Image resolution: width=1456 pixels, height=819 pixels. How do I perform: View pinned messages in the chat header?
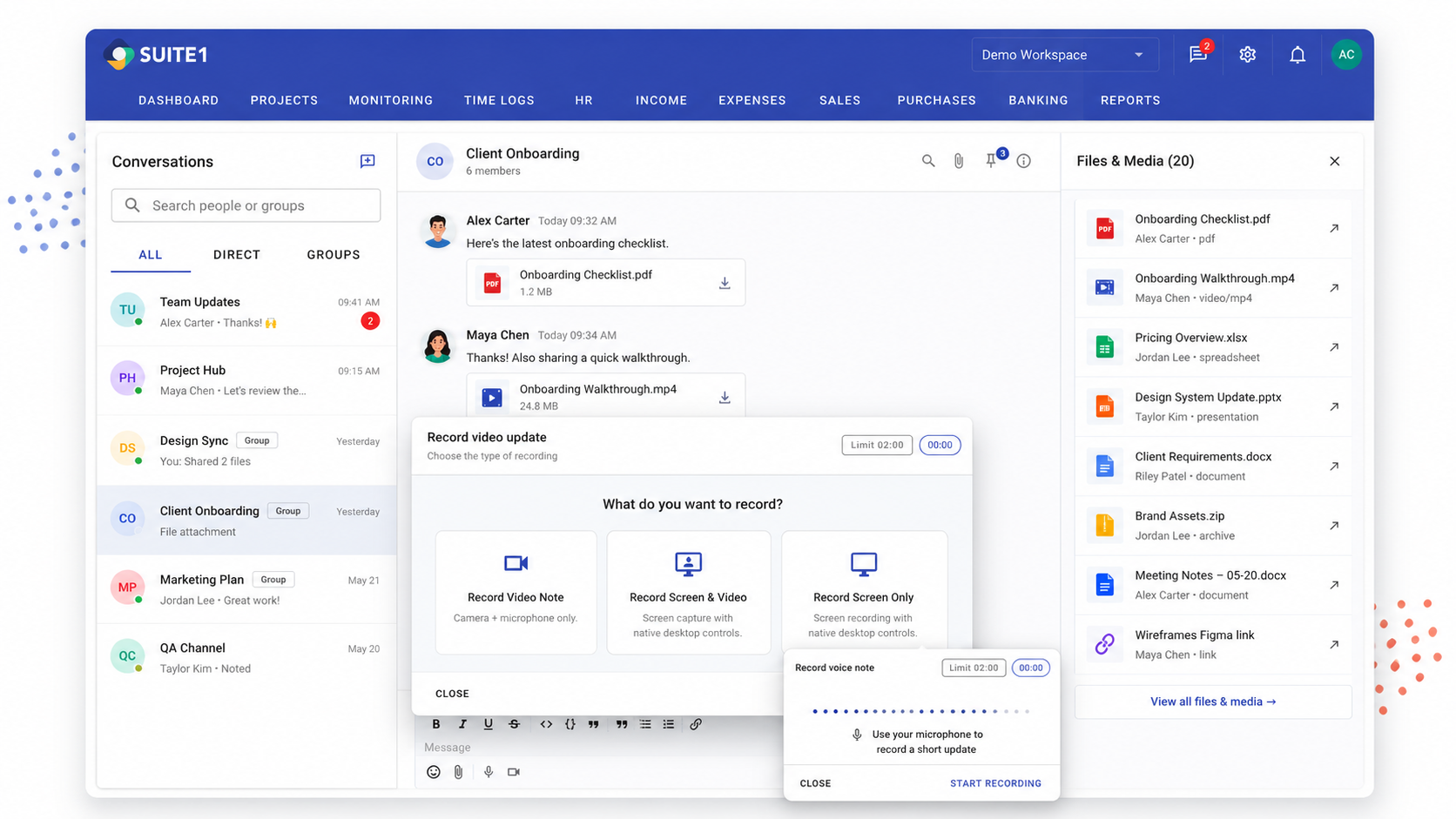(x=991, y=160)
